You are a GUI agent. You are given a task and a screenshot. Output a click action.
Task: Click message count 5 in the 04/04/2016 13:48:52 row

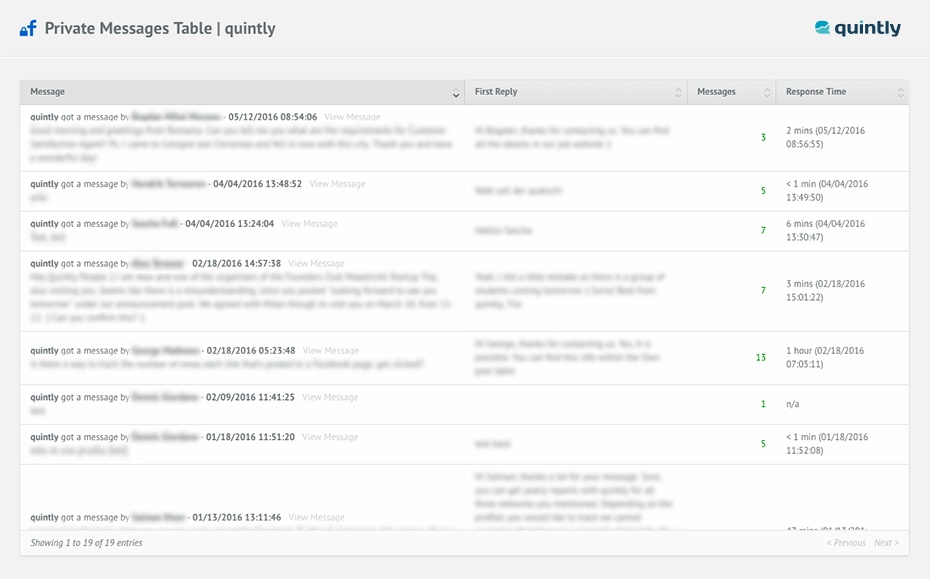763,190
